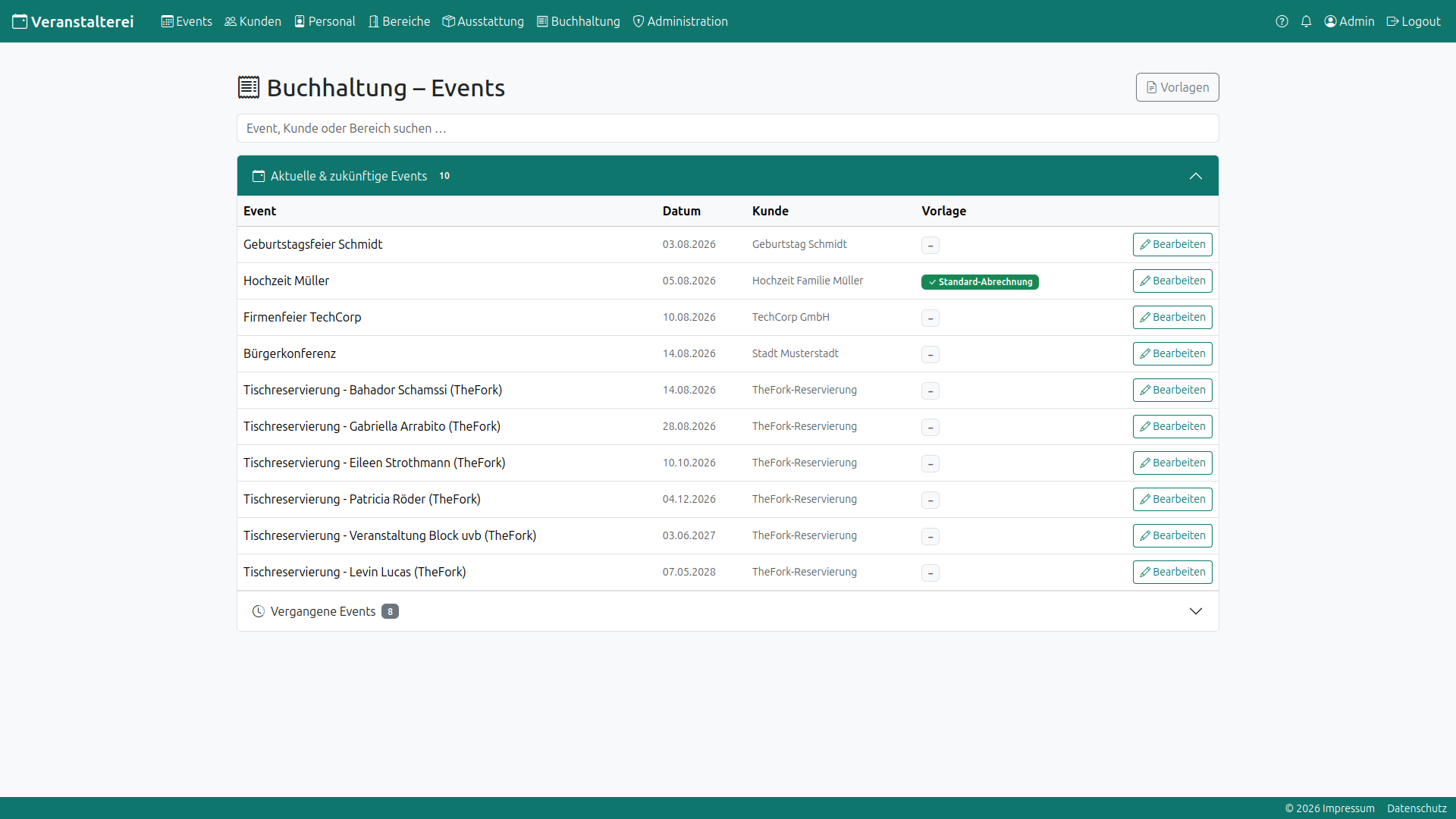Edit Patricia Röder reservation via Bearbeiten
The height and width of the screenshot is (819, 1456).
coord(1172,499)
